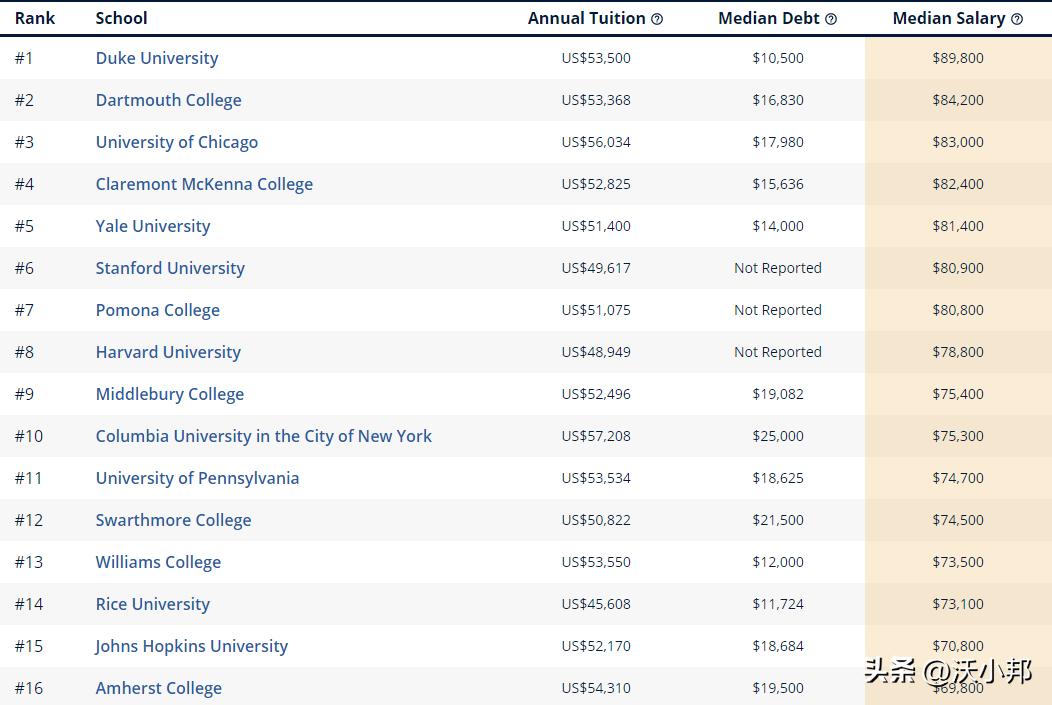Open the Amherst College link
This screenshot has height=705, width=1052.
point(159,688)
